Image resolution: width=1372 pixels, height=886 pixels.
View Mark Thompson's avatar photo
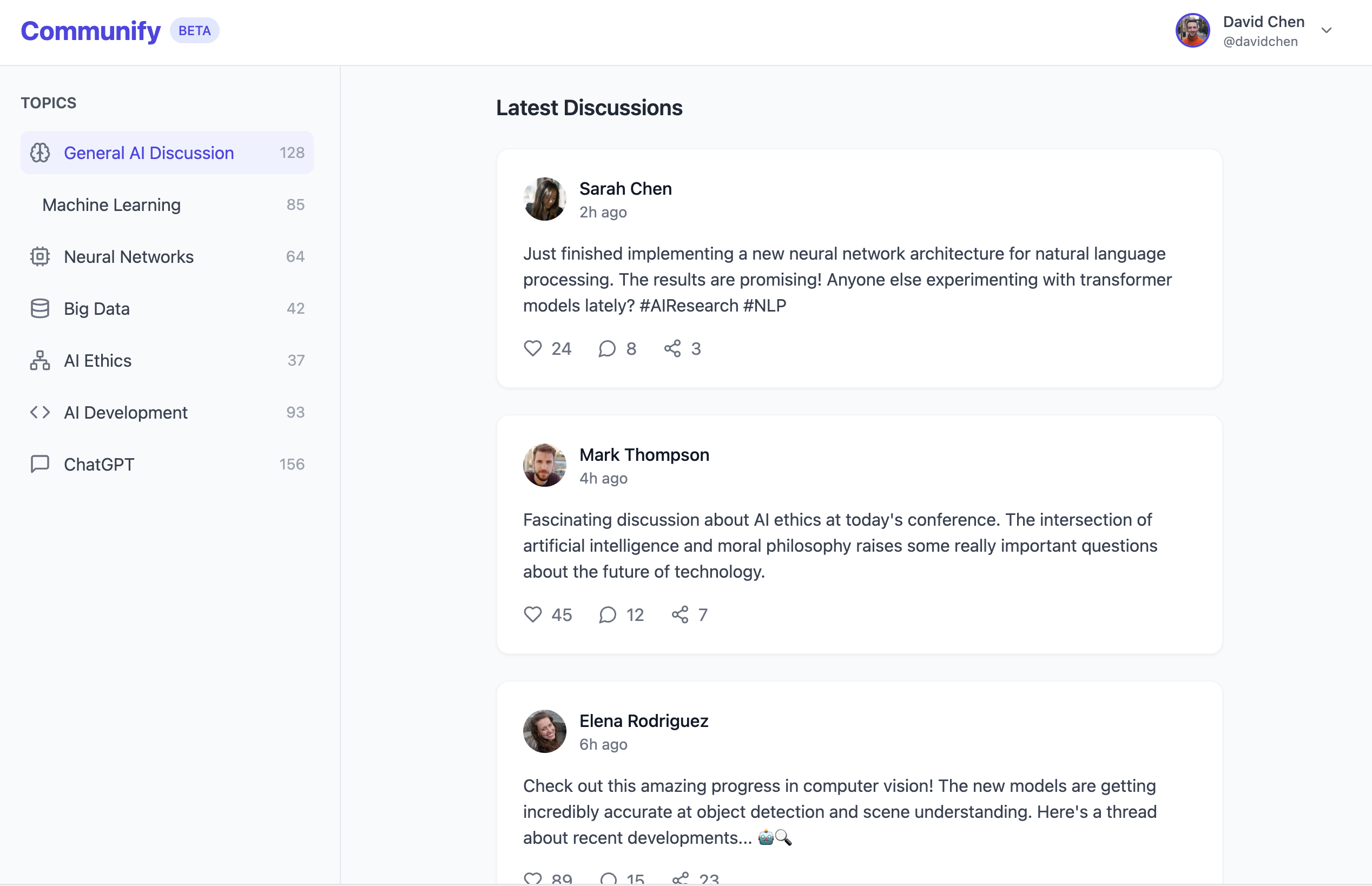(544, 465)
